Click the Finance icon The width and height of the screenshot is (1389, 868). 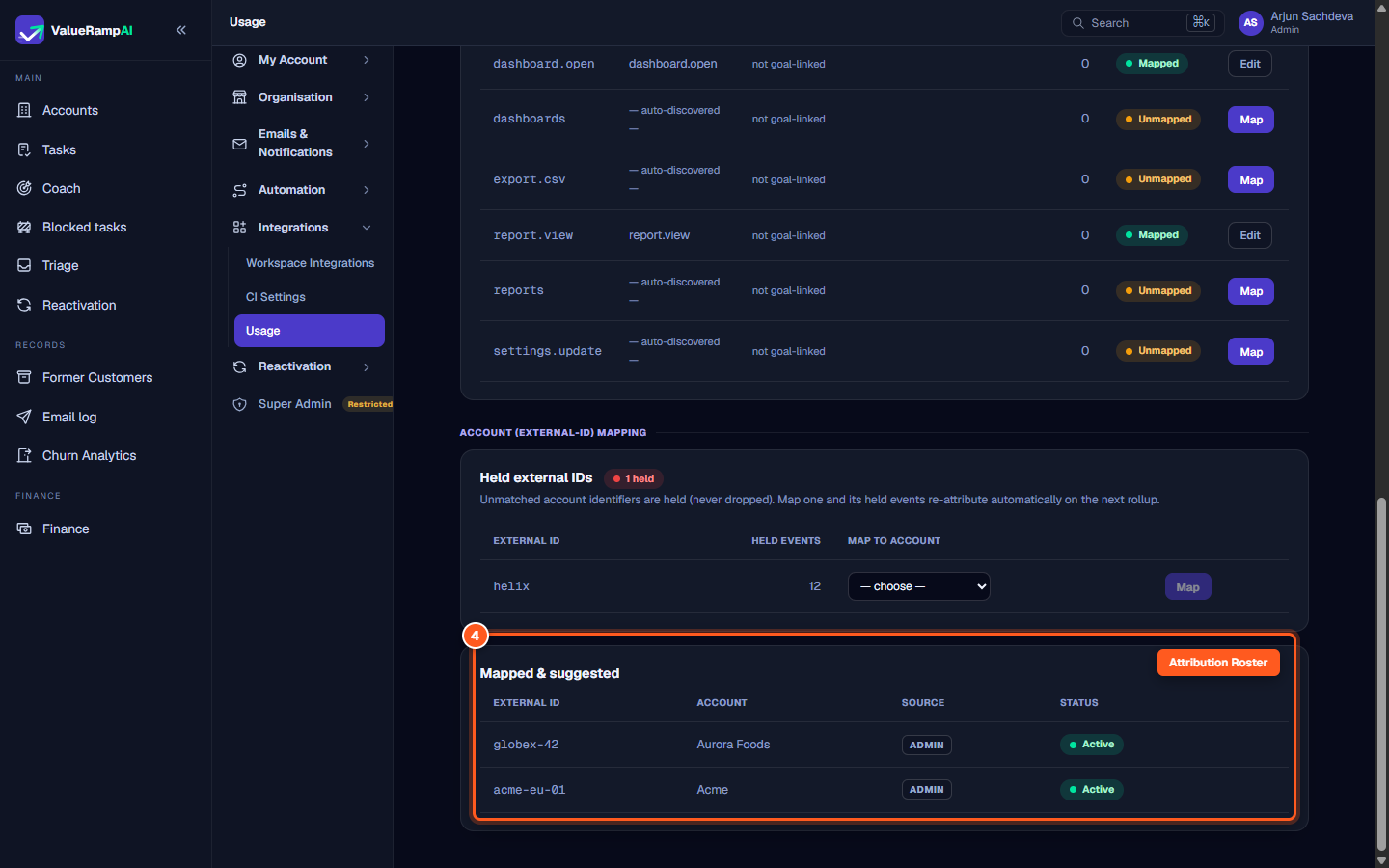click(x=24, y=529)
